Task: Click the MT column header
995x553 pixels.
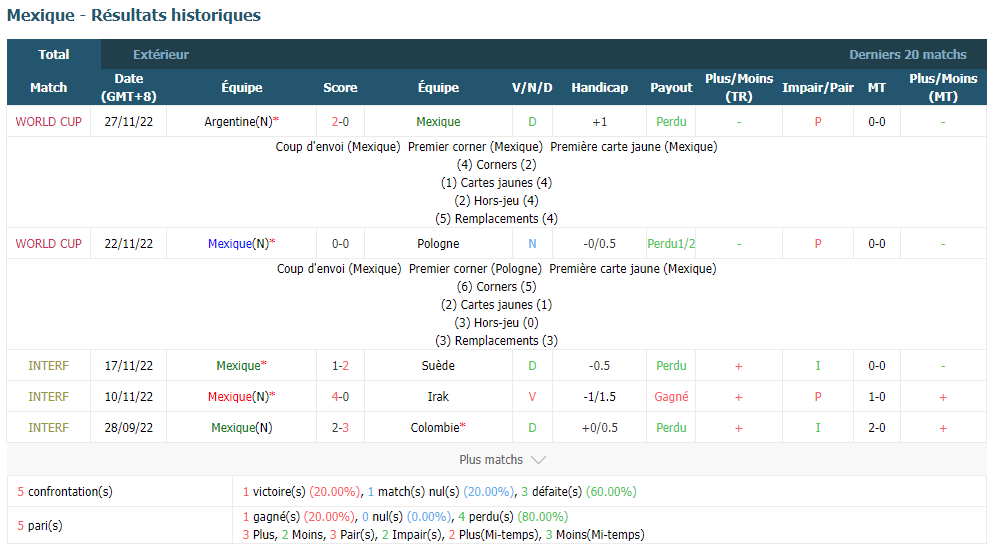Action: 877,88
